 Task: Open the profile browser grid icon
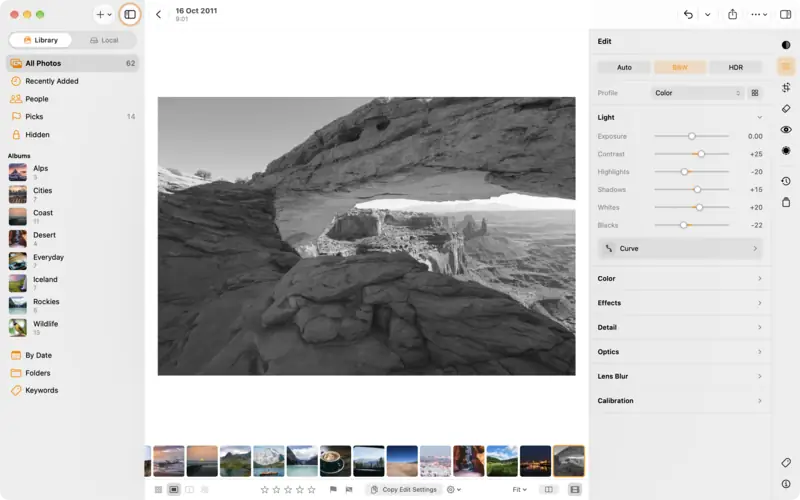coord(755,93)
